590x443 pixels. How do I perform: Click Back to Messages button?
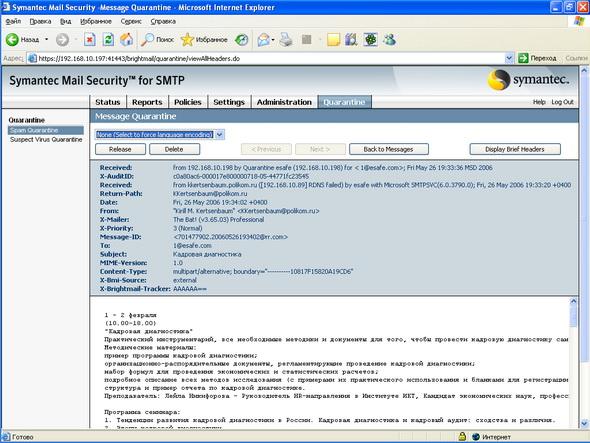click(x=388, y=149)
